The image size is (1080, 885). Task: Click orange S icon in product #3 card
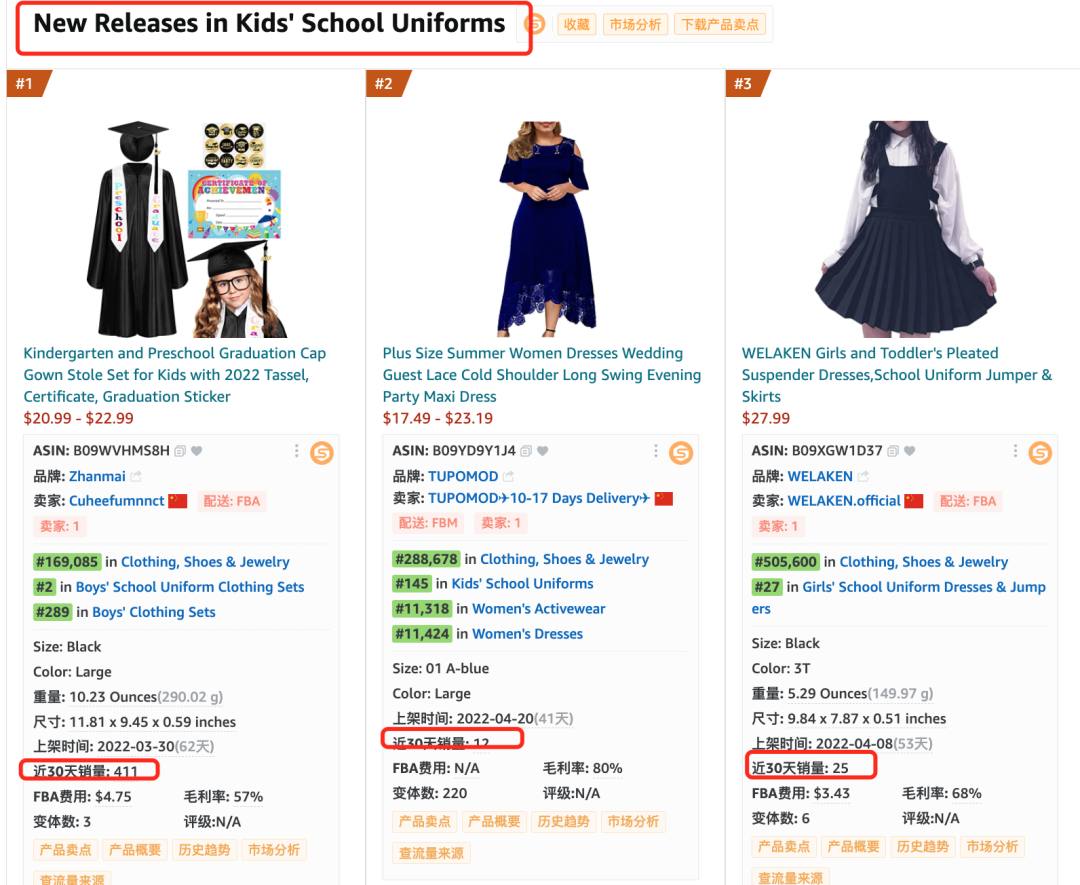tap(1040, 452)
